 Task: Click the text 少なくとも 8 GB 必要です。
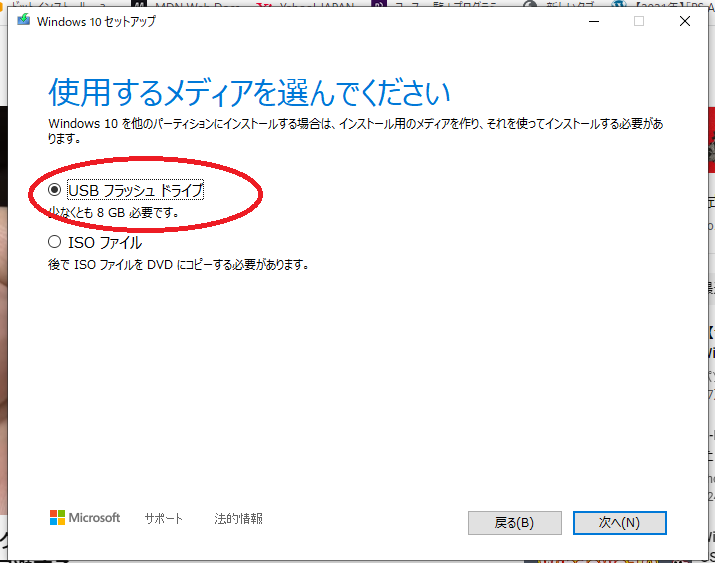[113, 212]
